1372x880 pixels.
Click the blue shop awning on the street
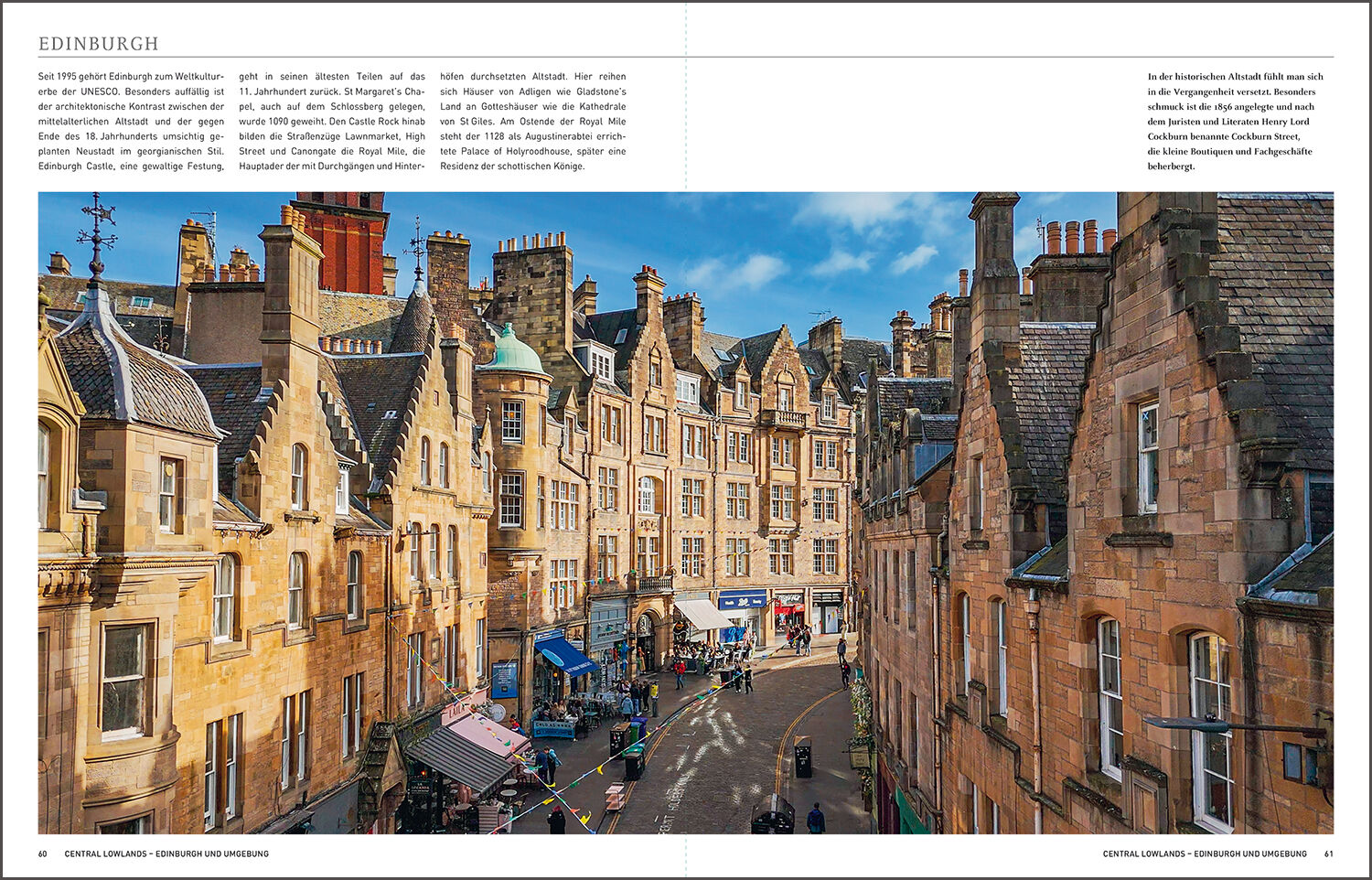click(565, 655)
